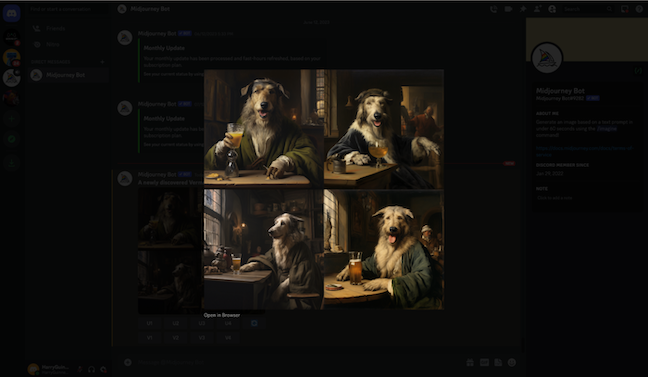Open the help question mark icon
The image size is (648, 377).
click(x=639, y=9)
